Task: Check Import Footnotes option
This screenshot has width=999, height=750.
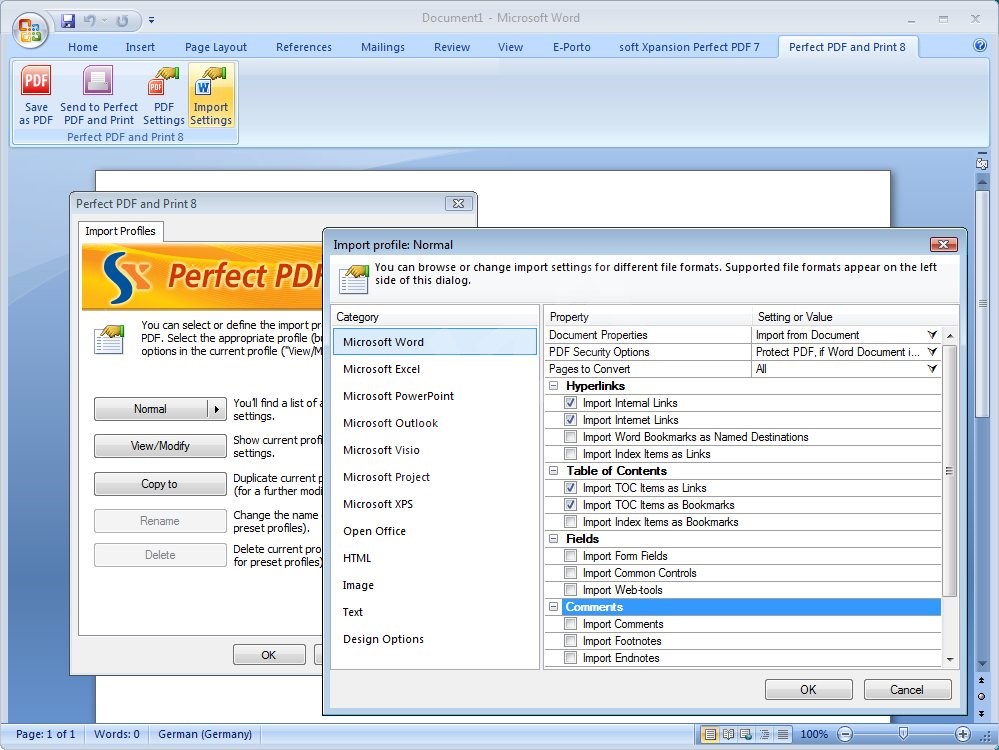Action: tap(570, 641)
